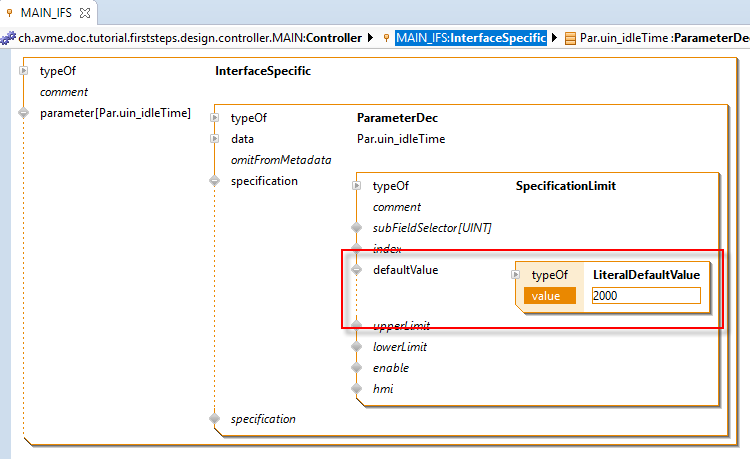Click the diamond marker beside enable
This screenshot has height=459, width=750.
(x=355, y=368)
